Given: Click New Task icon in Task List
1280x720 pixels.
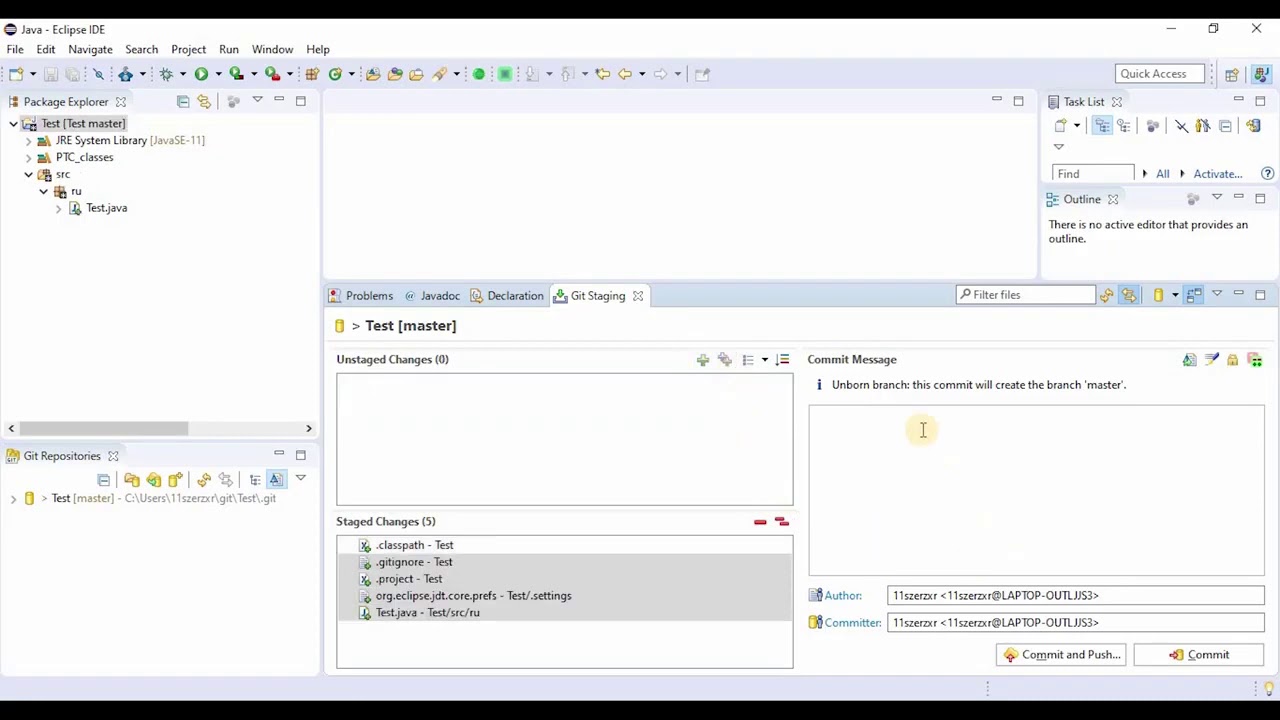Looking at the screenshot, I should click(x=1060, y=125).
